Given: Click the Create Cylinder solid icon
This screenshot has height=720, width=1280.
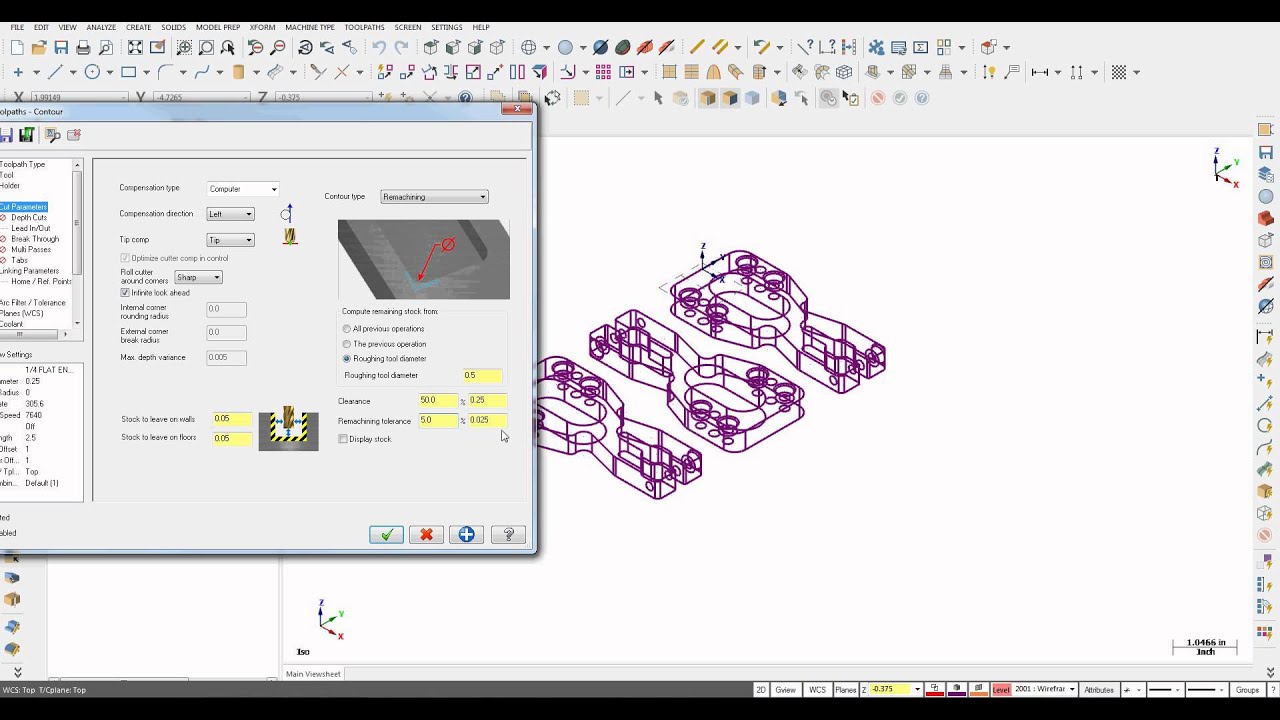Looking at the screenshot, I should coord(238,72).
